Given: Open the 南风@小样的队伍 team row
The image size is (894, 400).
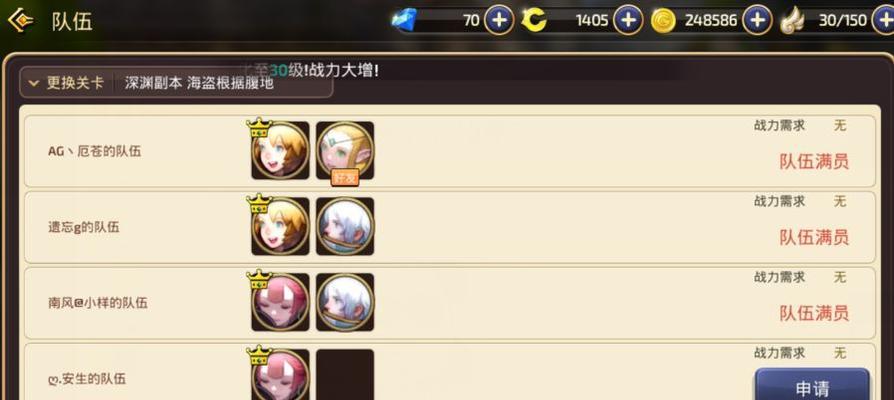Looking at the screenshot, I should [450, 303].
